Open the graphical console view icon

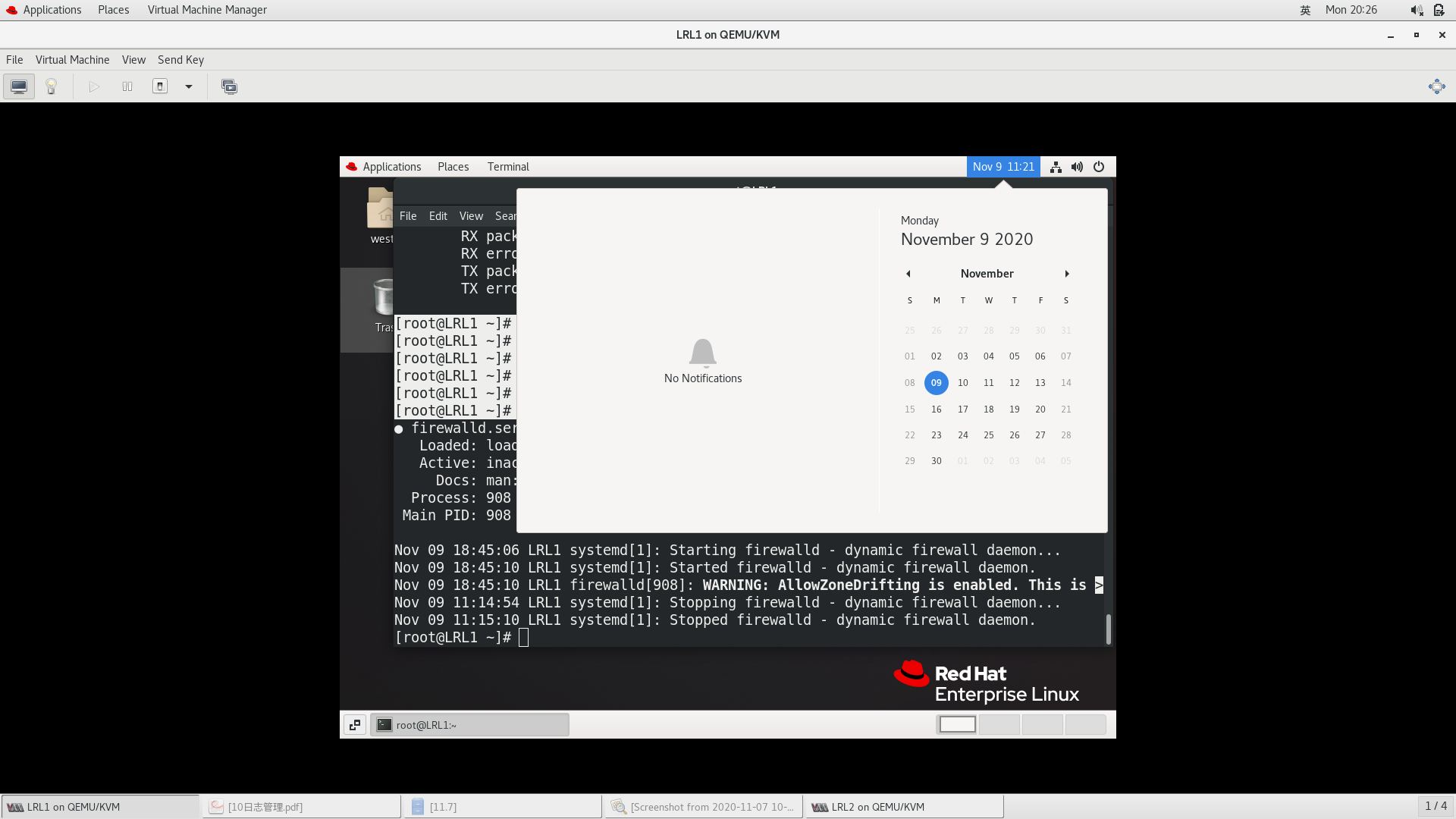point(19,86)
